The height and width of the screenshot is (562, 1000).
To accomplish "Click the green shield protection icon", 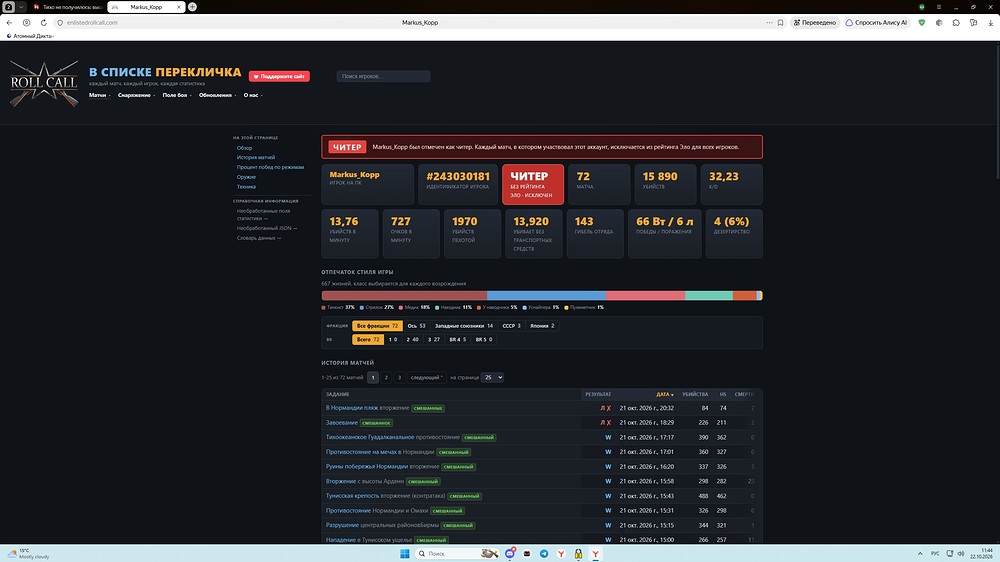I will 922,22.
